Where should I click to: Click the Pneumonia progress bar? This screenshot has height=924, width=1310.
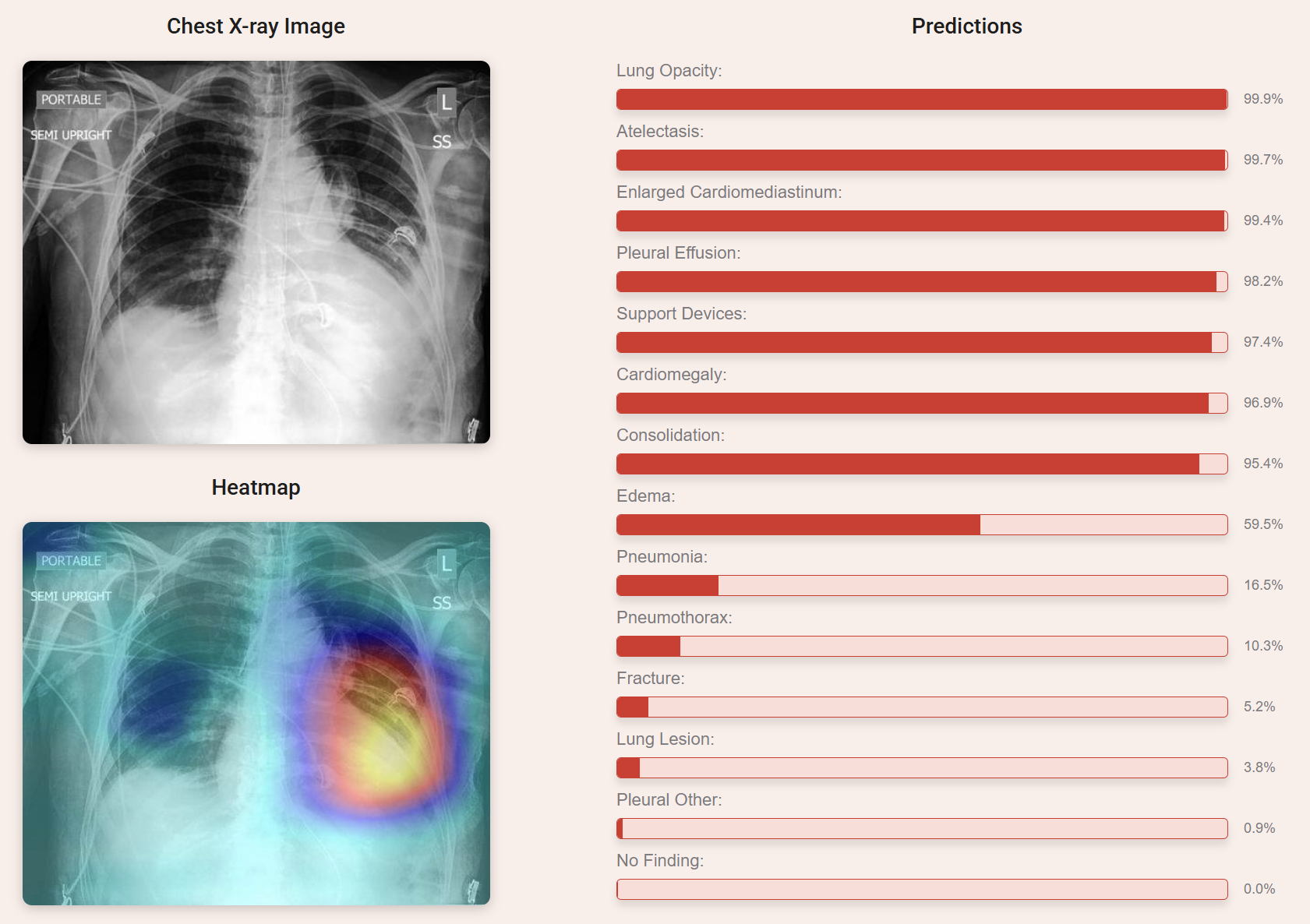[x=922, y=585]
